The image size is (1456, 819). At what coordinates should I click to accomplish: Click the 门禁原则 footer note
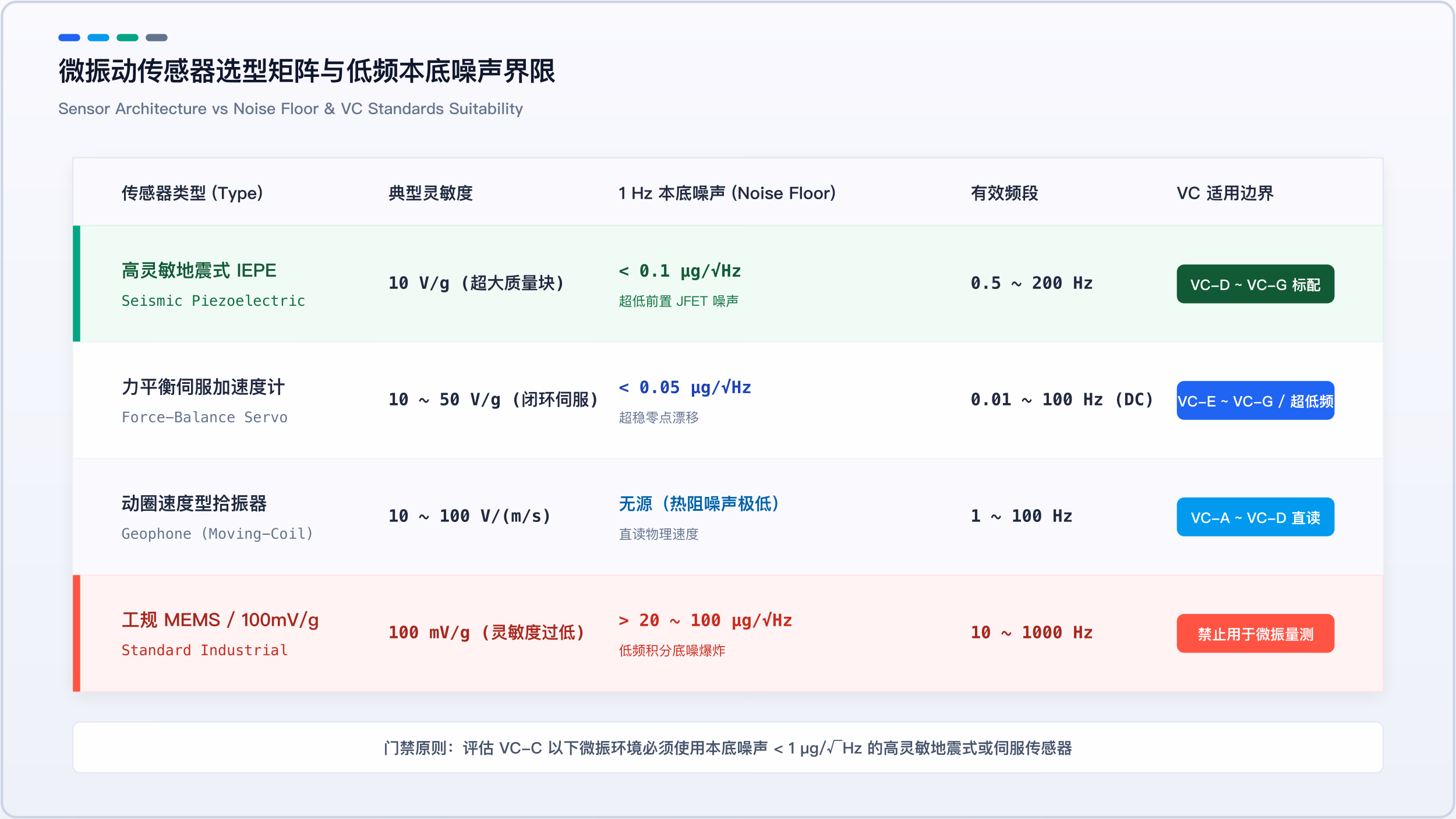point(728,748)
